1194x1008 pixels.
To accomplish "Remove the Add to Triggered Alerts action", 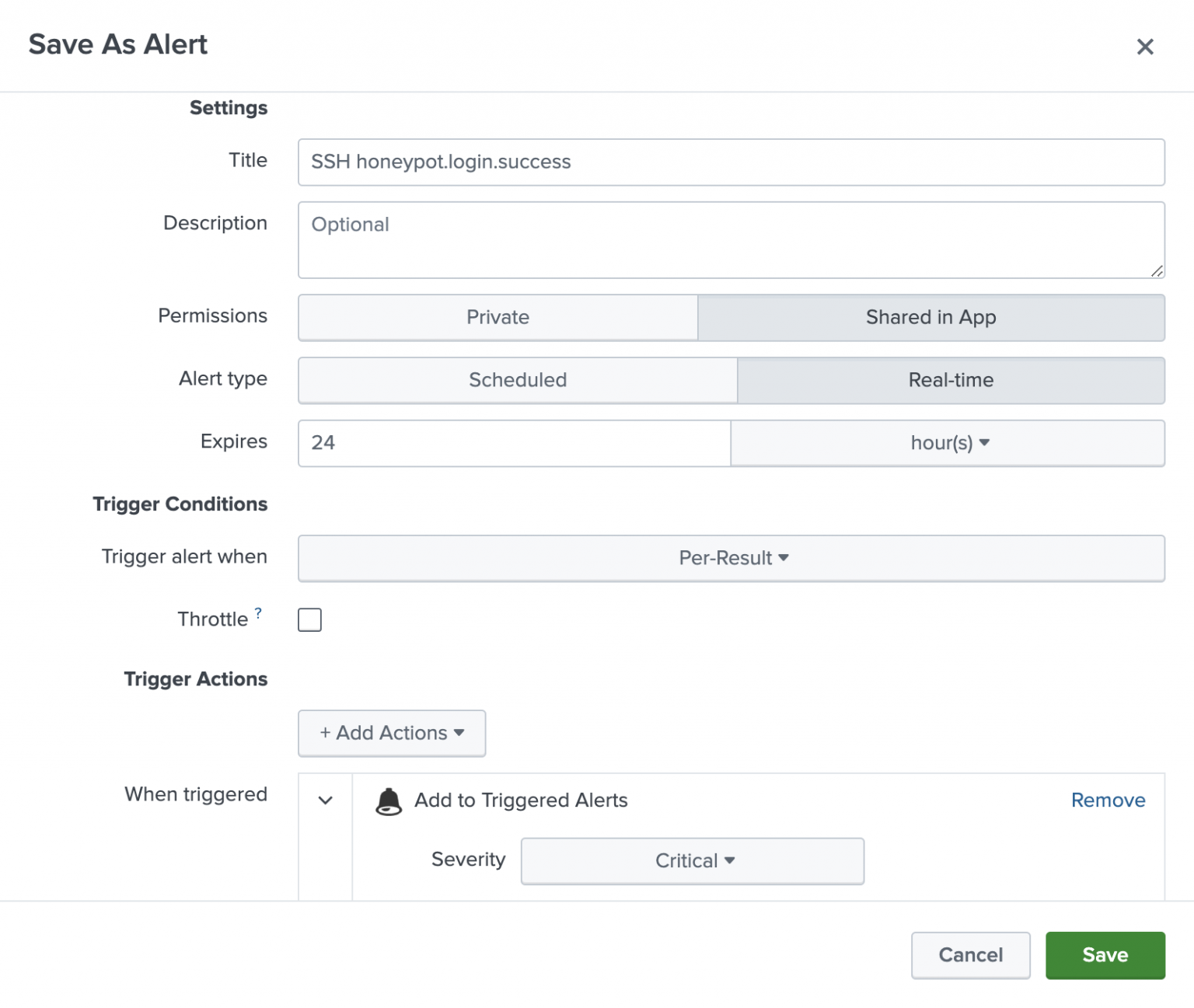I will pos(1108,800).
